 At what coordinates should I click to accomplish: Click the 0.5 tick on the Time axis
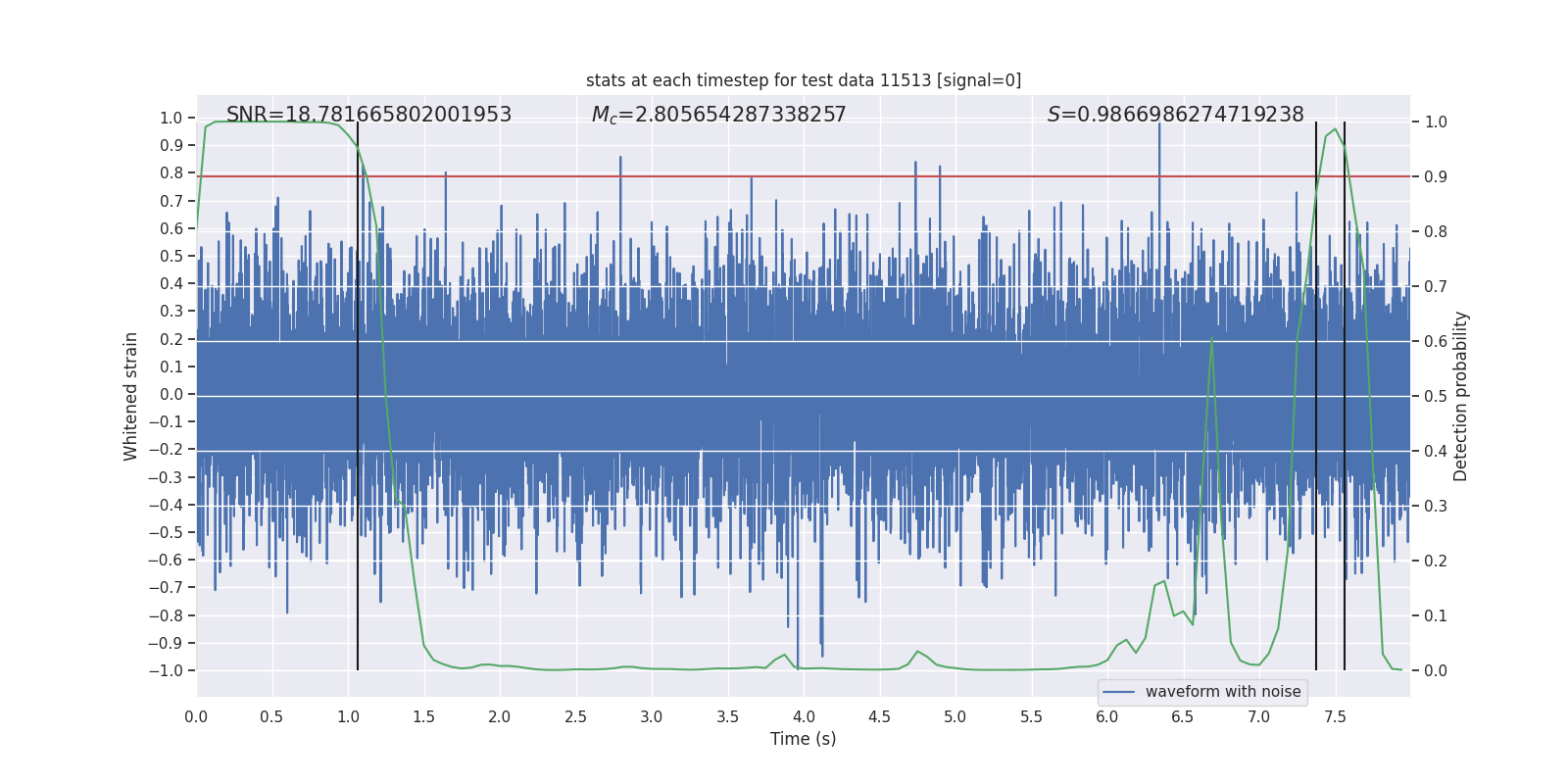coord(271,716)
